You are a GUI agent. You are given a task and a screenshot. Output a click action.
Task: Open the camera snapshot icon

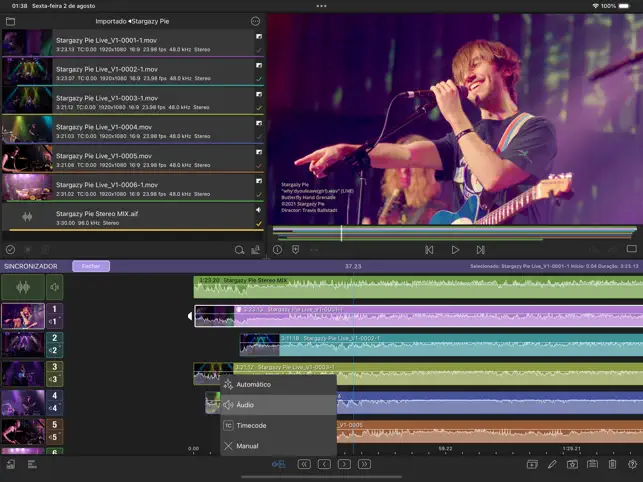click(x=572, y=464)
